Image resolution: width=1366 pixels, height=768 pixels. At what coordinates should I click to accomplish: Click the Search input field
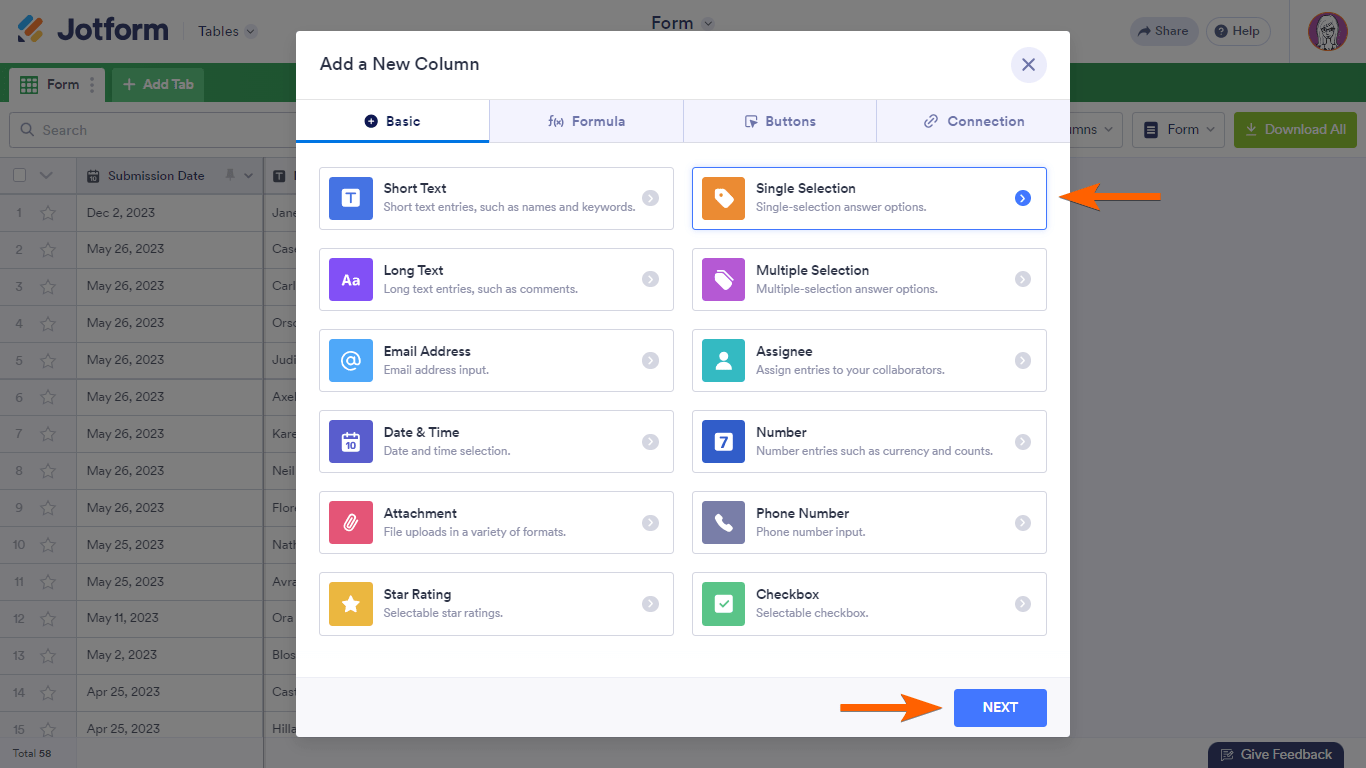coord(150,130)
